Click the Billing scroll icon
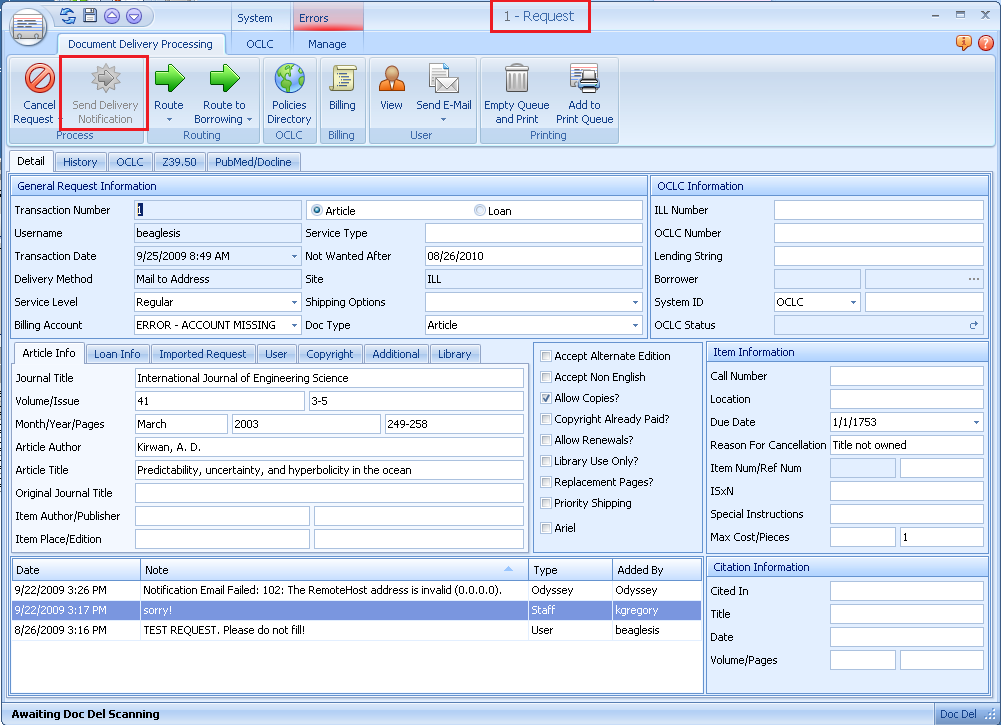This screenshot has height=725, width=1001. (342, 80)
